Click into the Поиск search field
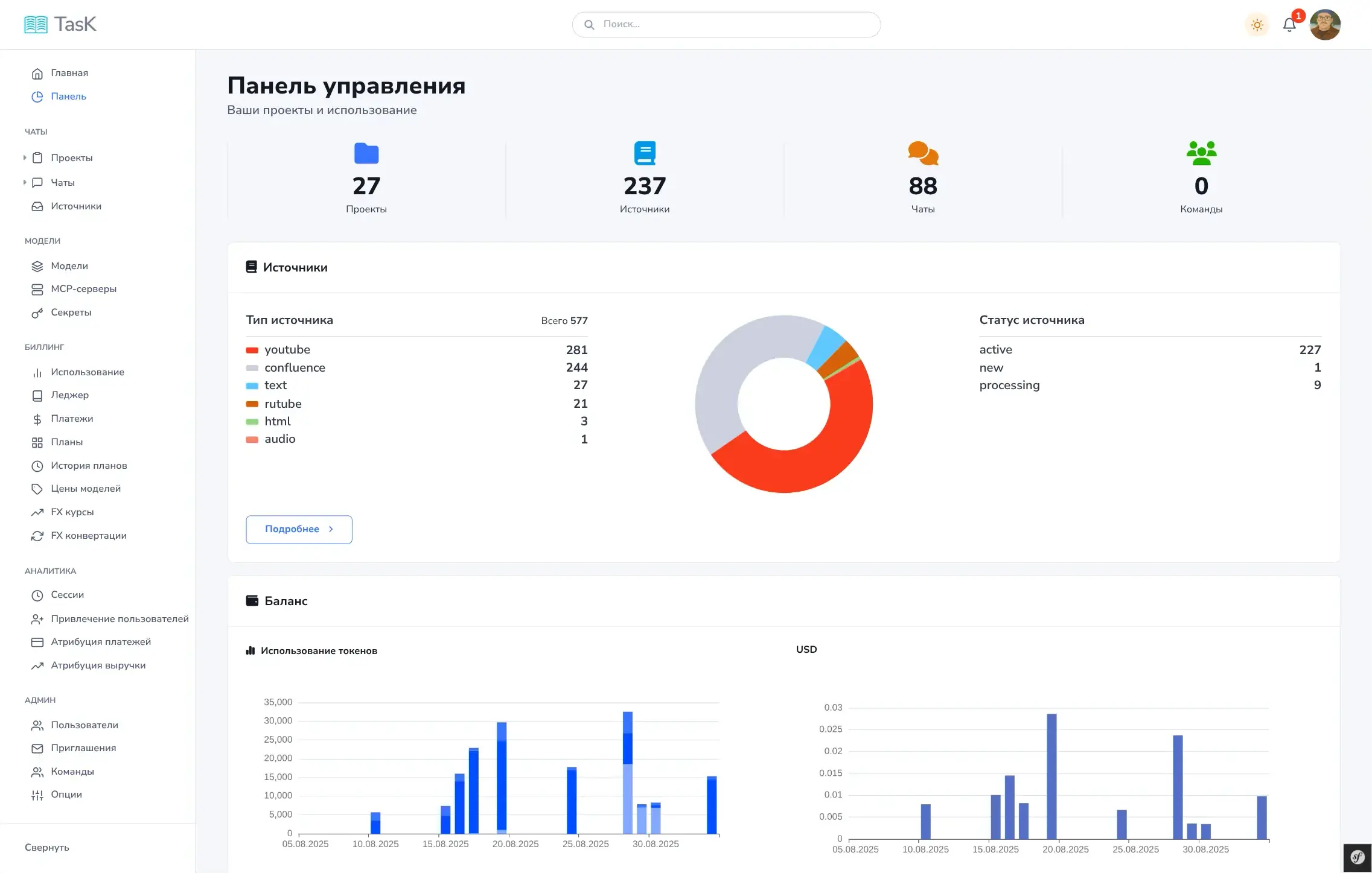This screenshot has height=873, width=1372. (726, 25)
